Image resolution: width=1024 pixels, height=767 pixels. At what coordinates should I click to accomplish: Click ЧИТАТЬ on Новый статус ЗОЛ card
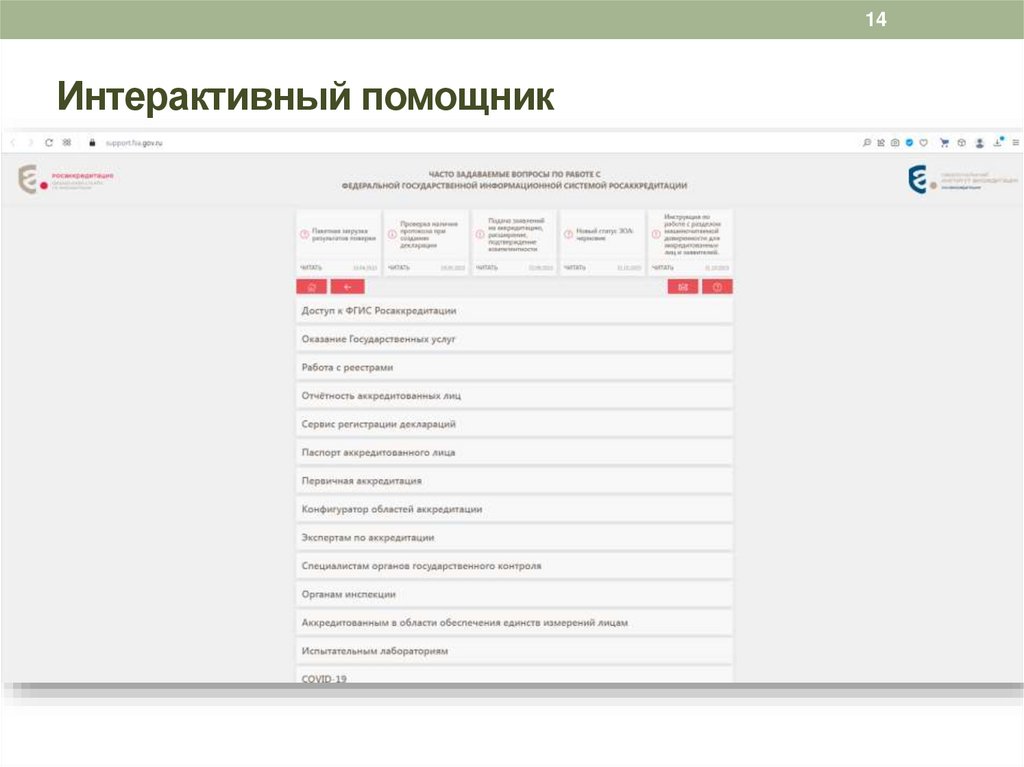click(x=577, y=268)
